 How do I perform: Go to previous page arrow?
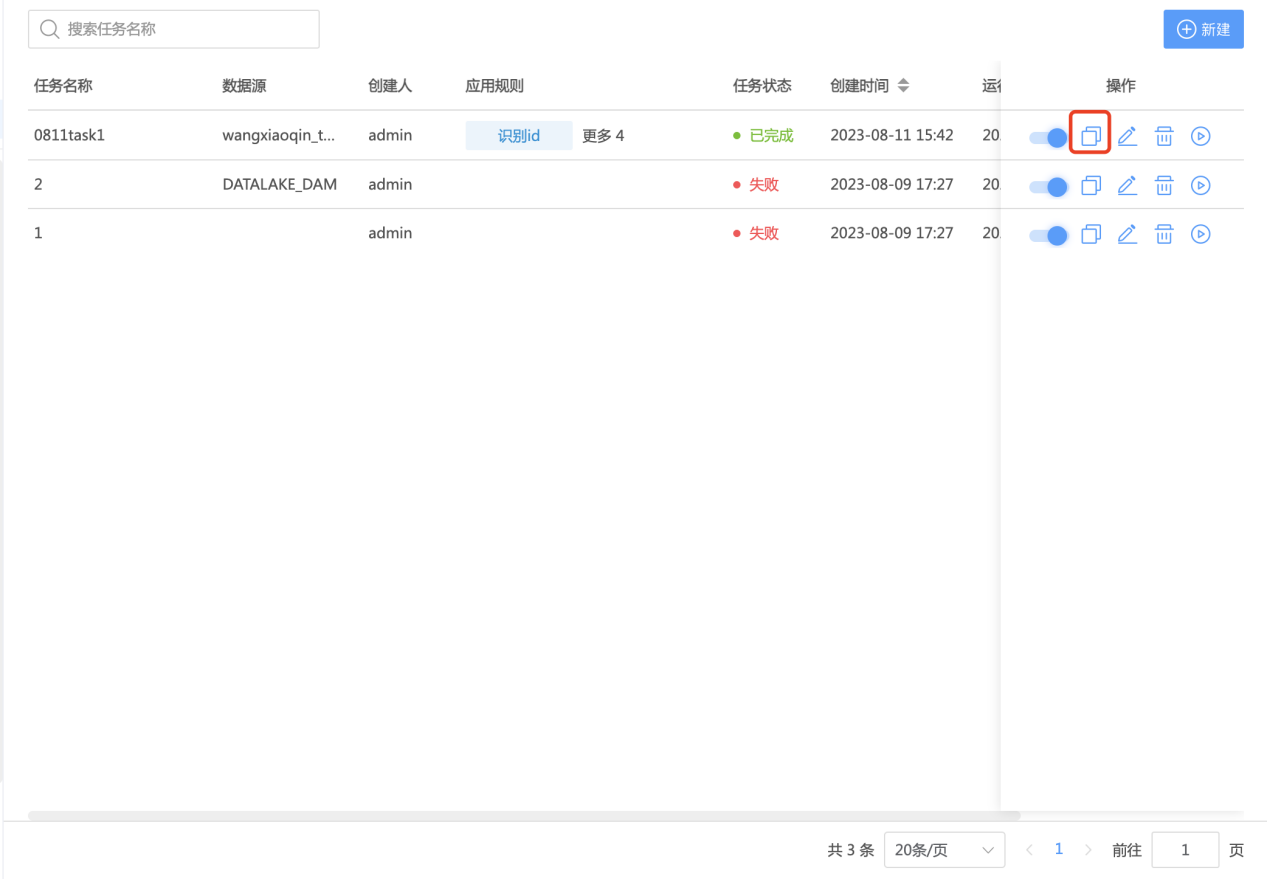[x=1029, y=850]
